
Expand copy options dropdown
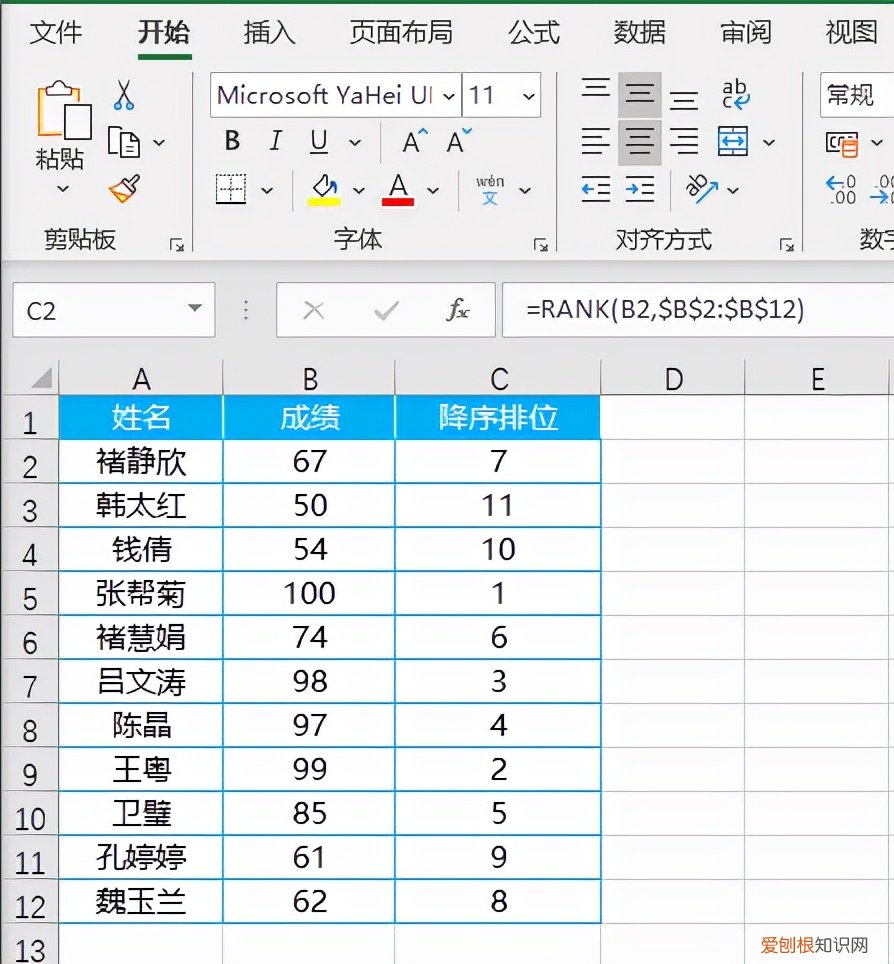click(159, 143)
